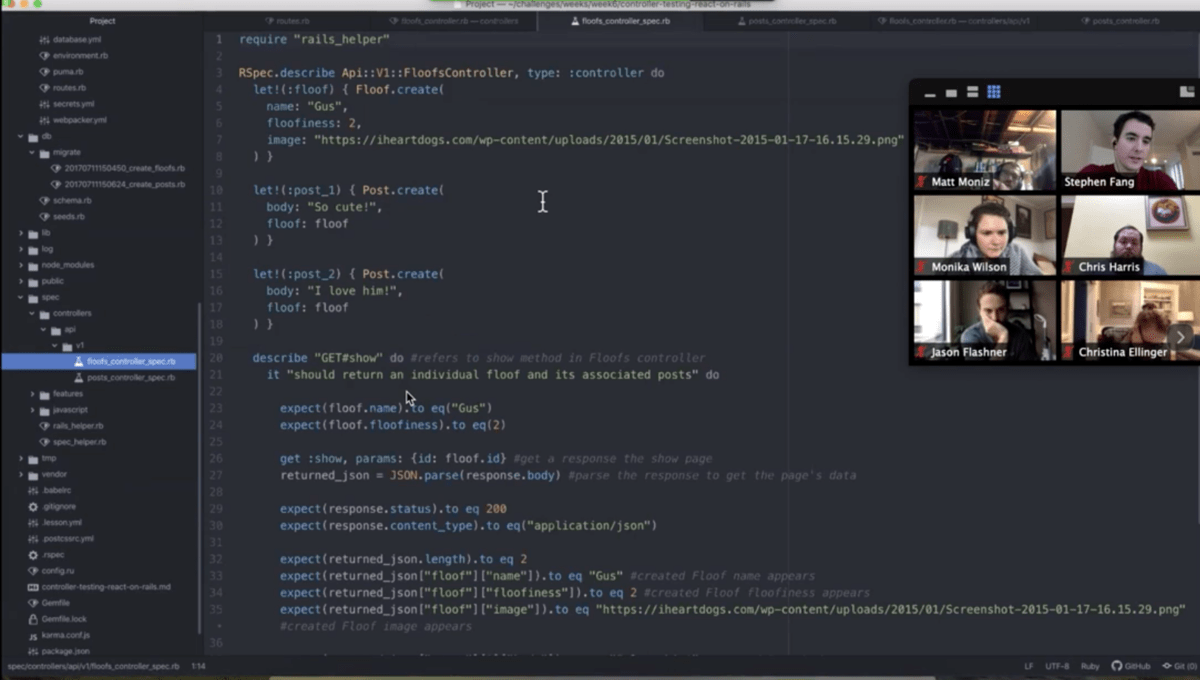Click the Project panel header
This screenshot has width=1200, height=680.
pyautogui.click(x=102, y=20)
